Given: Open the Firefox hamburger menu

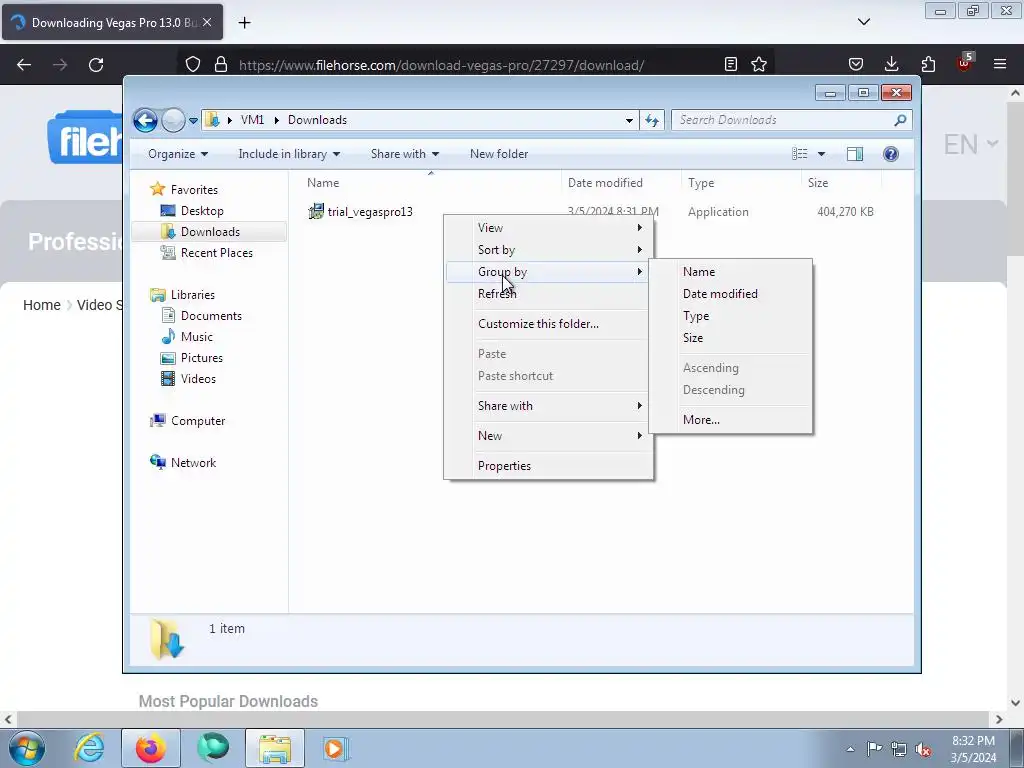Looking at the screenshot, I should (1000, 64).
